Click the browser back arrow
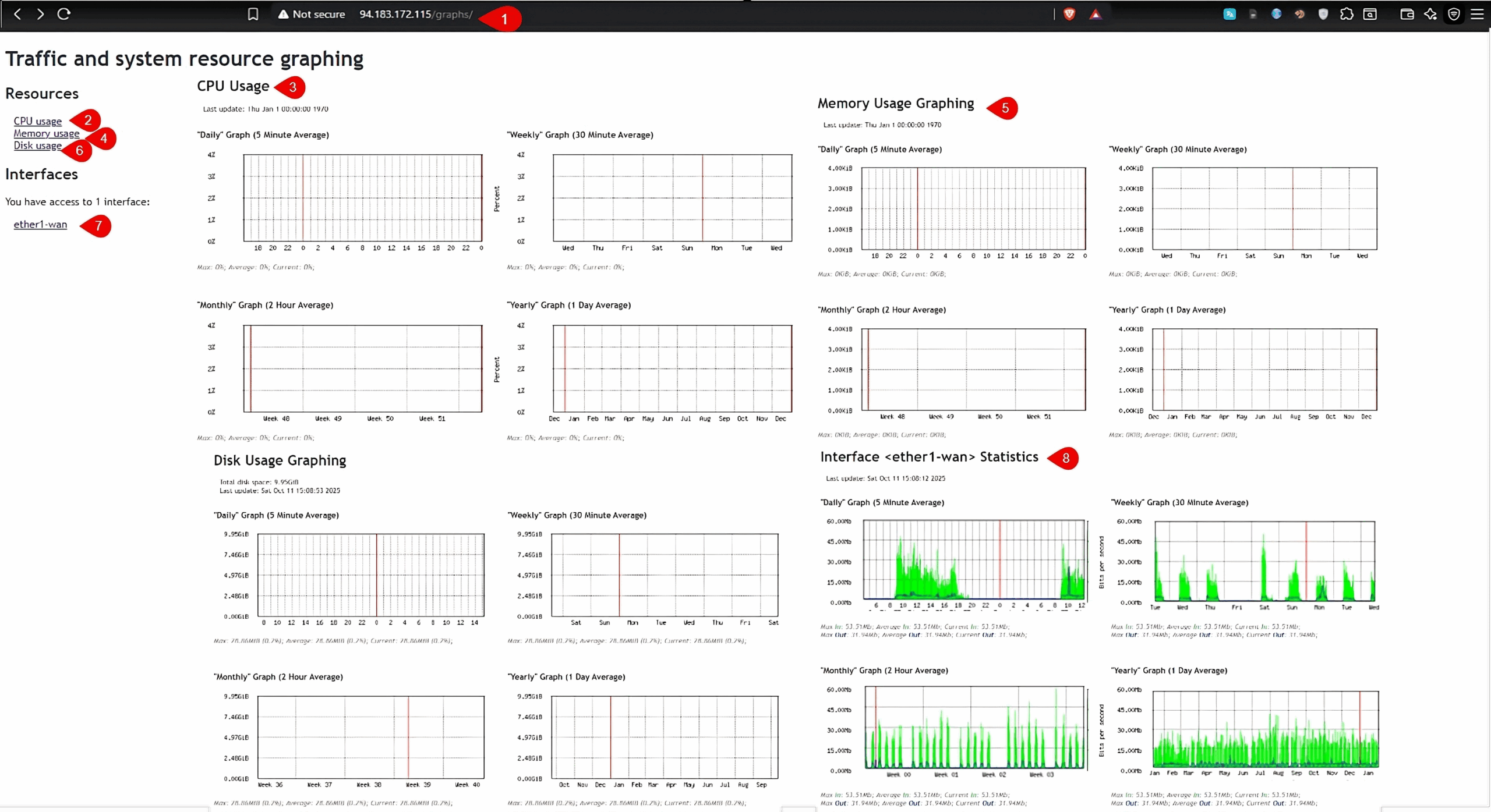1491x812 pixels. click(x=17, y=14)
